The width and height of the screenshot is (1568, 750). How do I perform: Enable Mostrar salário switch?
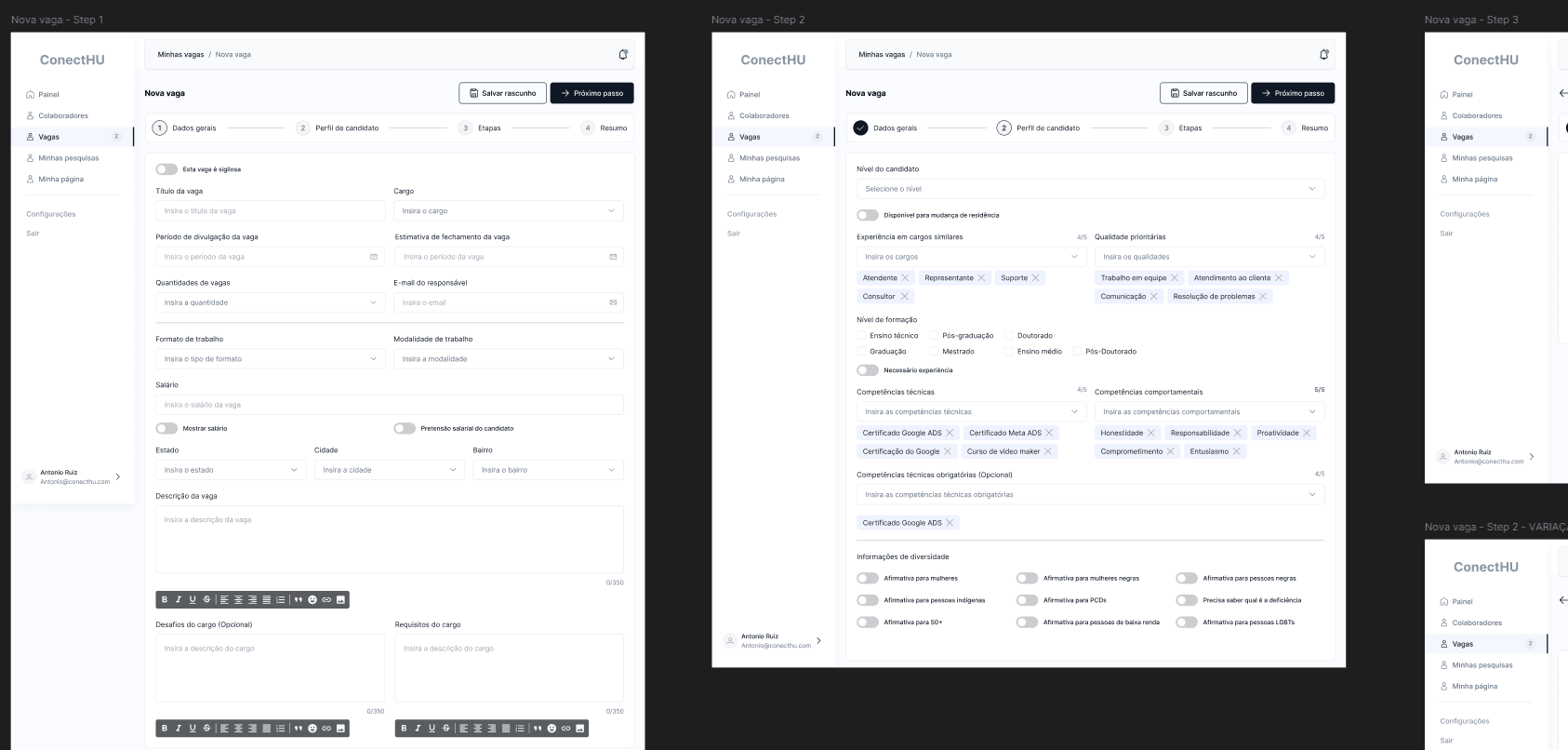coord(166,428)
